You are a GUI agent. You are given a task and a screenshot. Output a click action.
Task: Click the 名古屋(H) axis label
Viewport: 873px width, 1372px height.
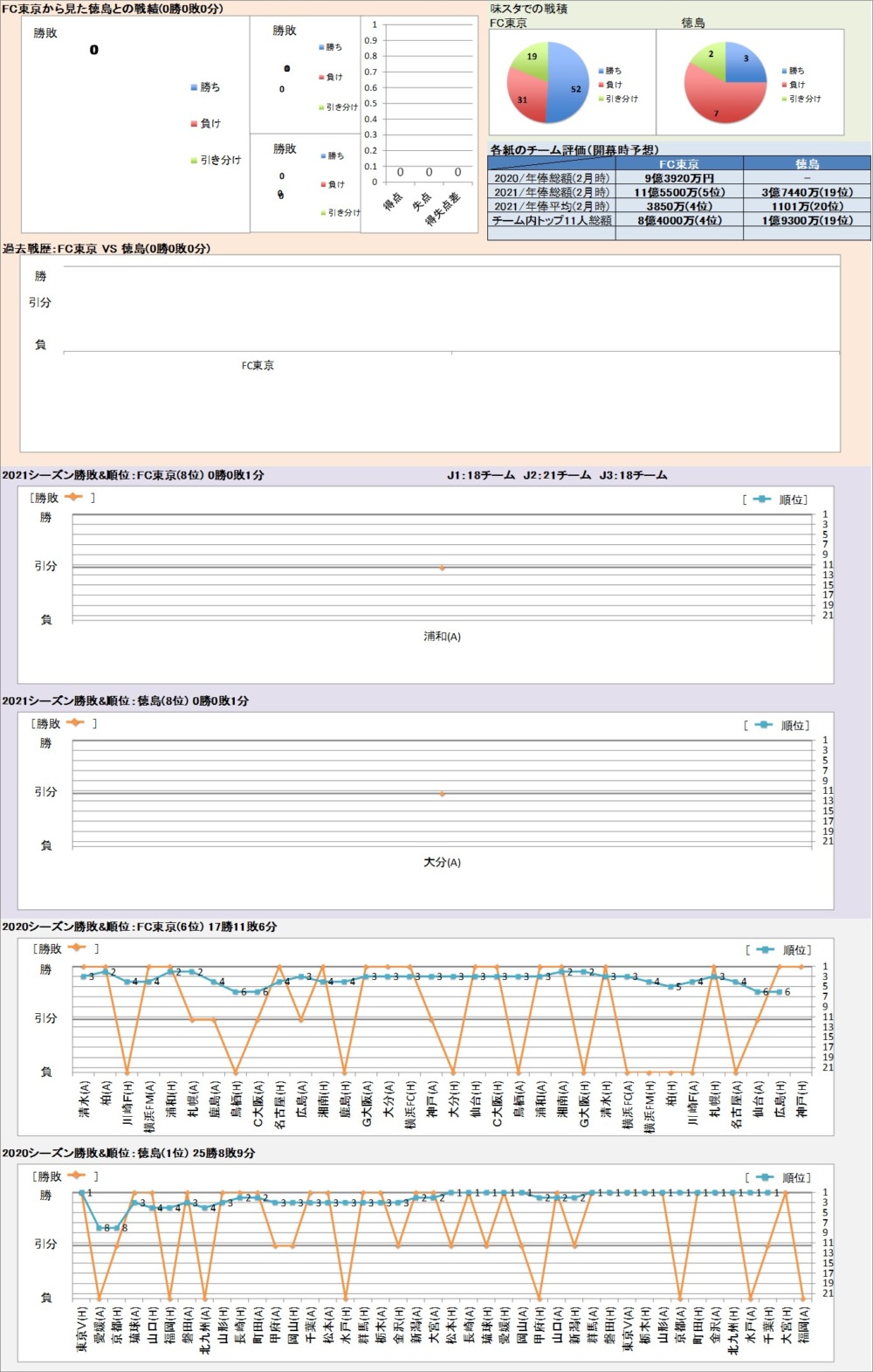[279, 1105]
